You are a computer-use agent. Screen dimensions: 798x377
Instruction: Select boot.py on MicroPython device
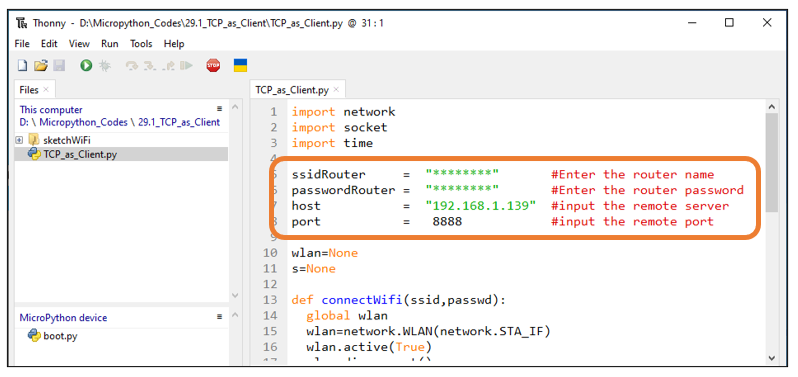click(60, 336)
